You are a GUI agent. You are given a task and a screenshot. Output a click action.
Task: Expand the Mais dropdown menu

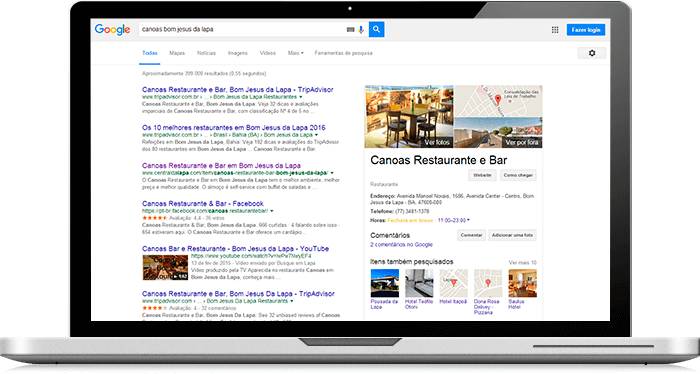click(296, 53)
